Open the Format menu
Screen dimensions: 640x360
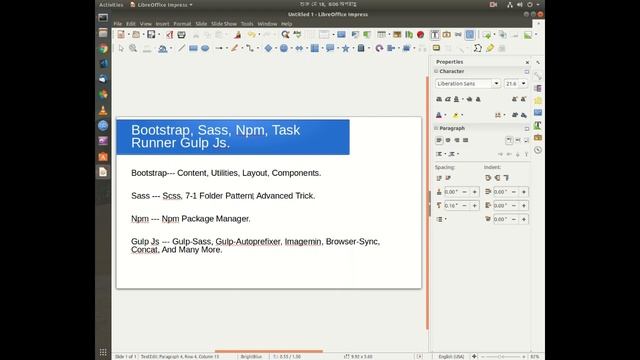182,24
